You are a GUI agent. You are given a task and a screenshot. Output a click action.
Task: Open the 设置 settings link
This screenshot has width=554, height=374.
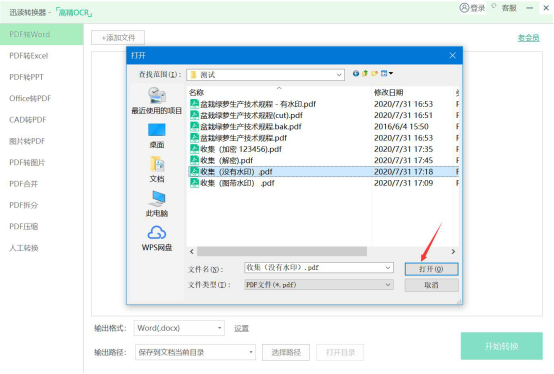(241, 328)
